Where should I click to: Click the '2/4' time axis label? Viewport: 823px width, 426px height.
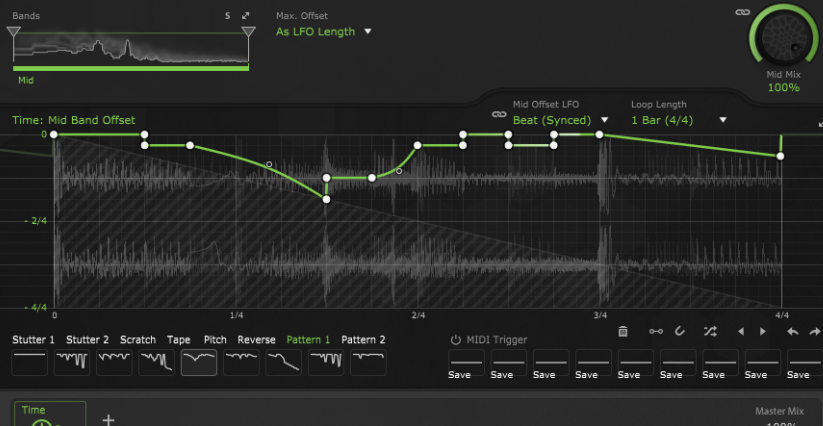point(418,315)
